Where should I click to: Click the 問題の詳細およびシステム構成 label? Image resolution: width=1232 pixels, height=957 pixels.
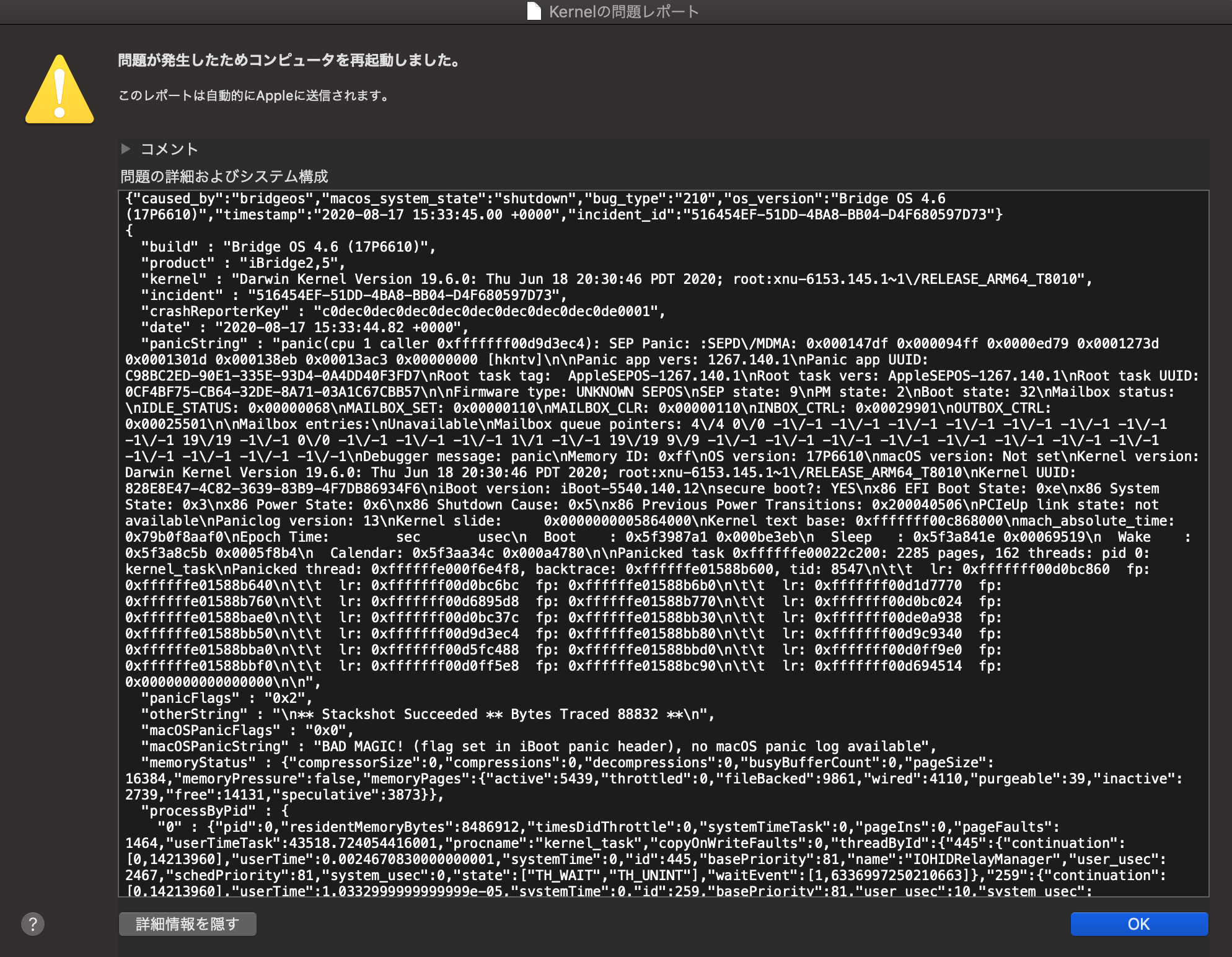pos(224,177)
